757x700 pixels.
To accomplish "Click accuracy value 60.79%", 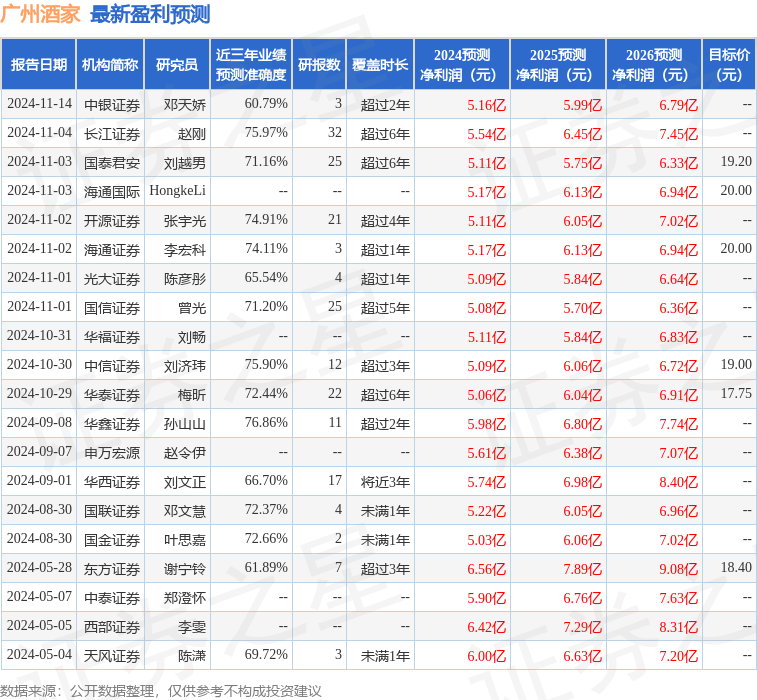I will [266, 103].
